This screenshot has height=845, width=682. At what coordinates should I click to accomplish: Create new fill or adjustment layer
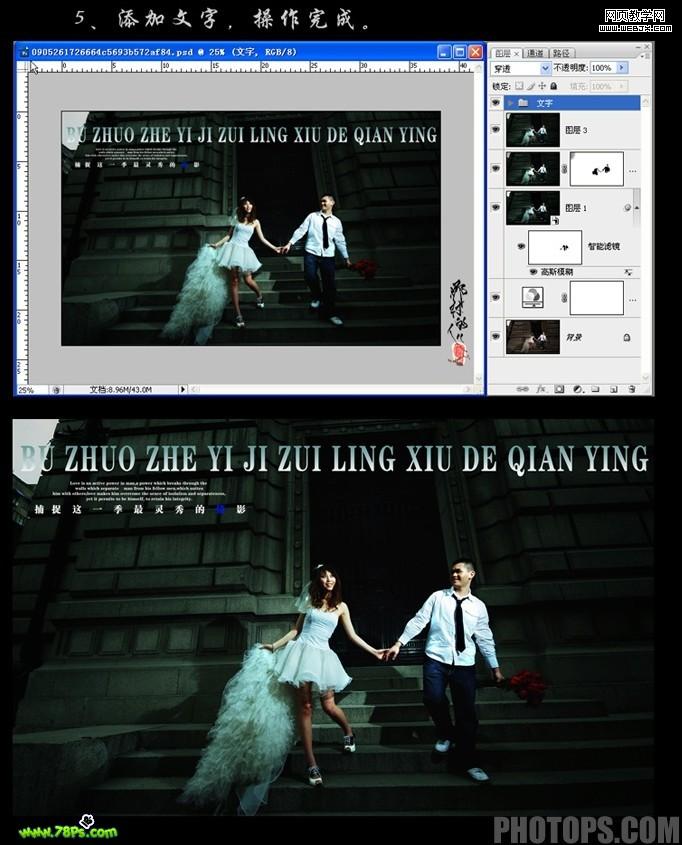click(577, 389)
